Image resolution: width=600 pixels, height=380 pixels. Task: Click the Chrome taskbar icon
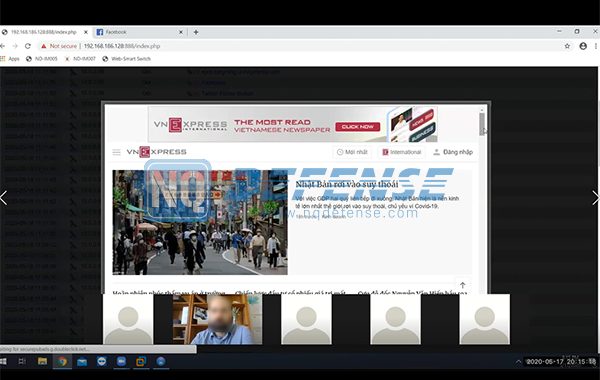pos(62,361)
